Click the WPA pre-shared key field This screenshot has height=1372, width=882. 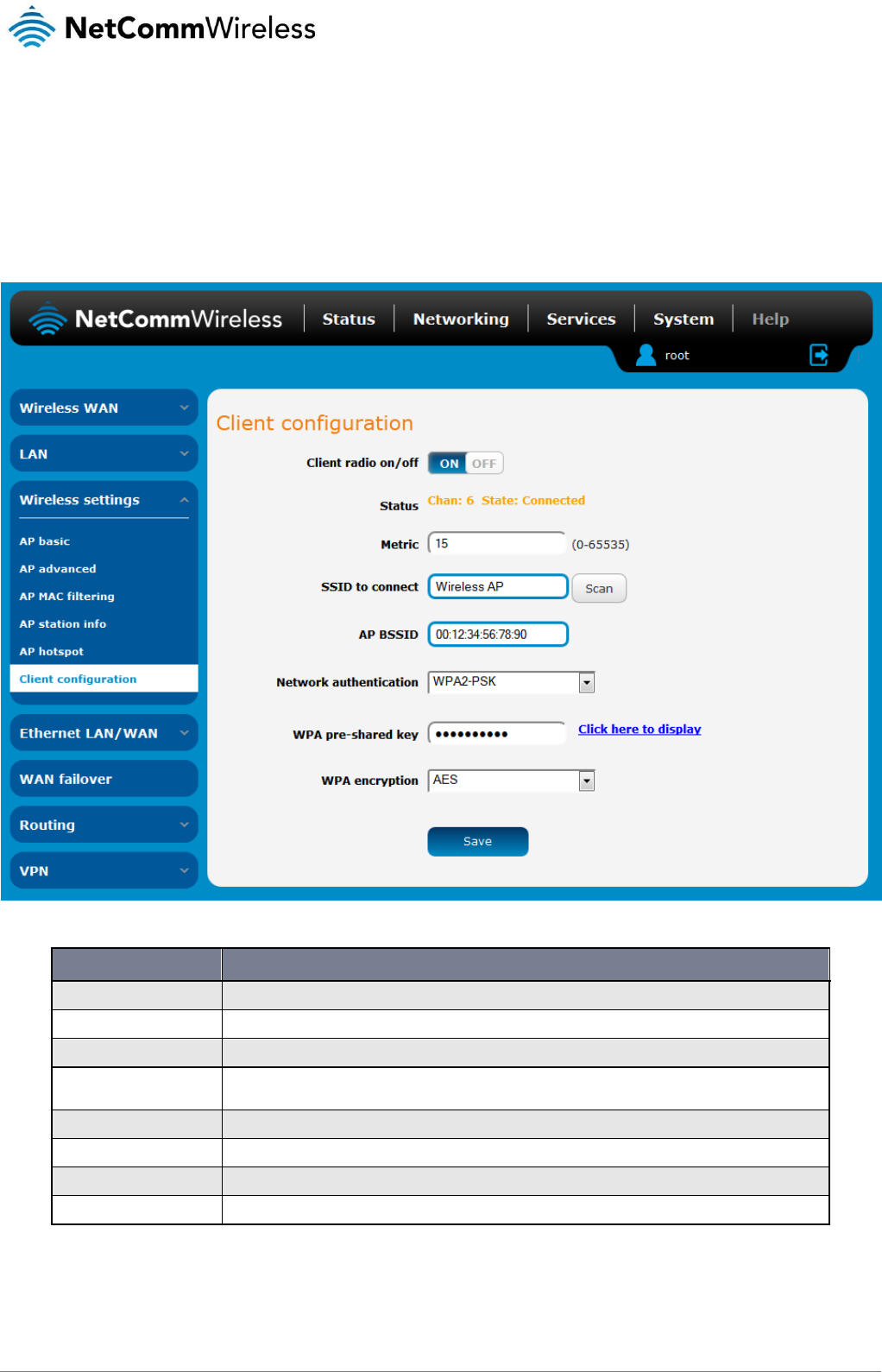coord(497,734)
